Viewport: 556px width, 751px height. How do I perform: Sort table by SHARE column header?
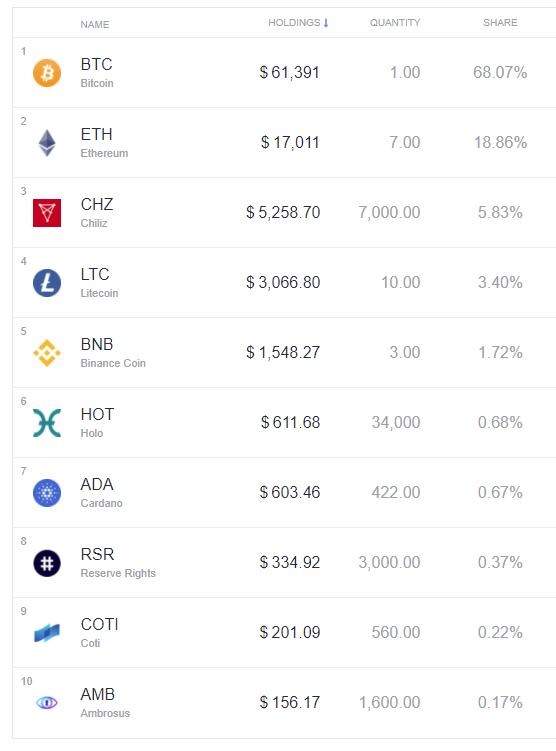point(500,23)
